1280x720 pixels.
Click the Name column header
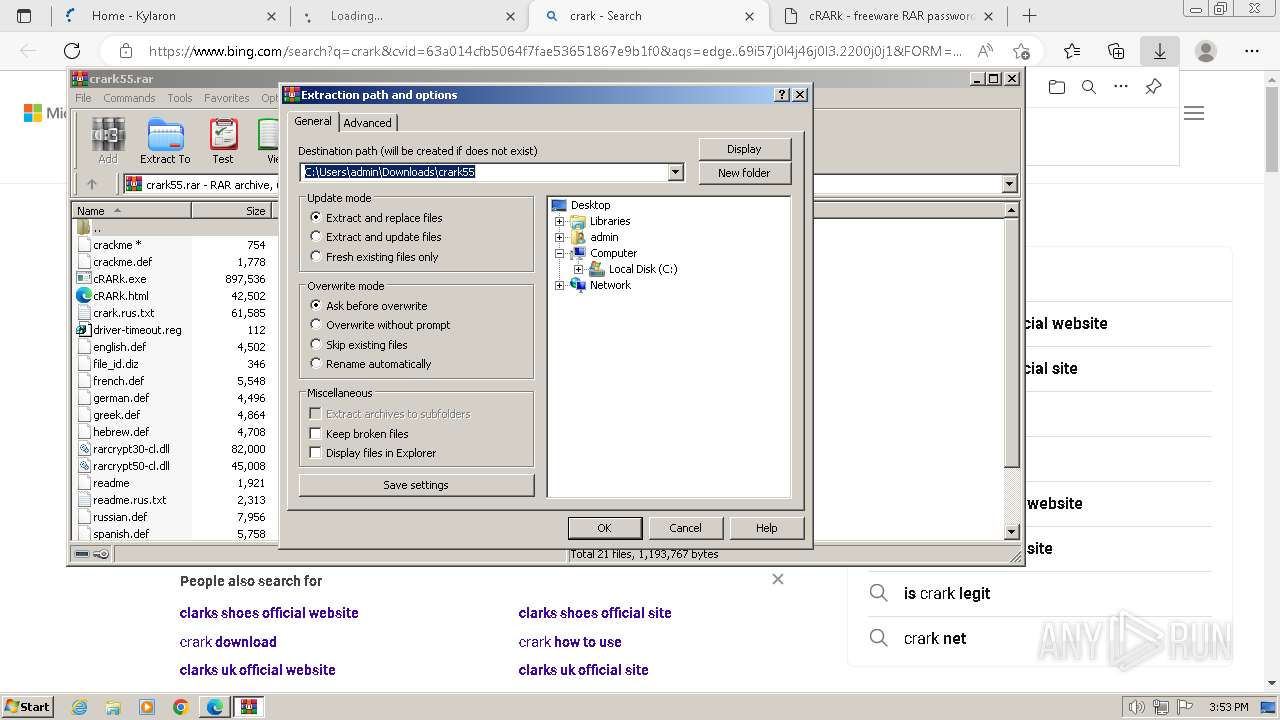(131, 210)
